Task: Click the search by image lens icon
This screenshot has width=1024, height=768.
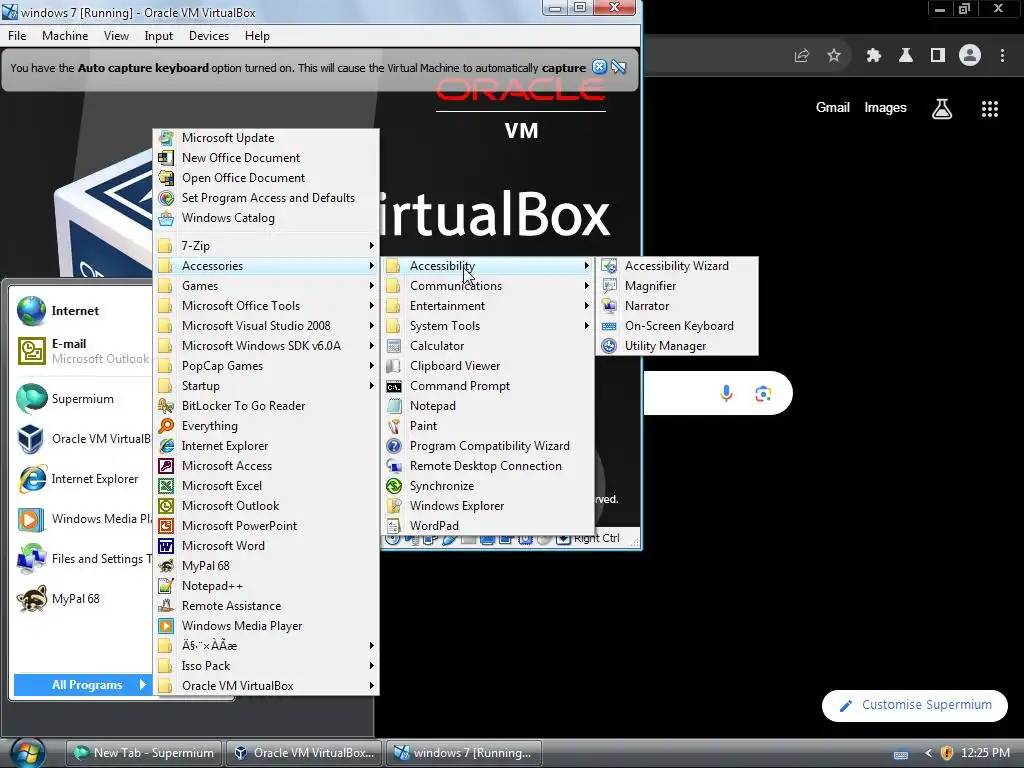Action: tap(763, 394)
